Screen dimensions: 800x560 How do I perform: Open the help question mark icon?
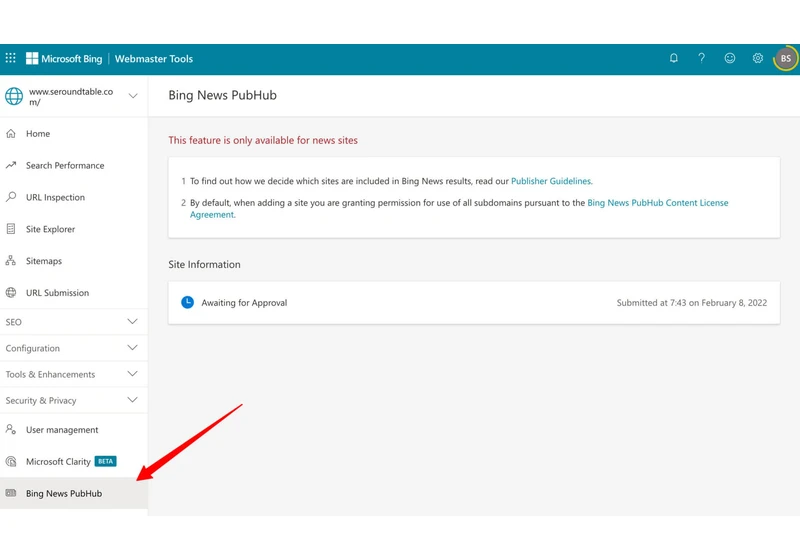pos(702,58)
